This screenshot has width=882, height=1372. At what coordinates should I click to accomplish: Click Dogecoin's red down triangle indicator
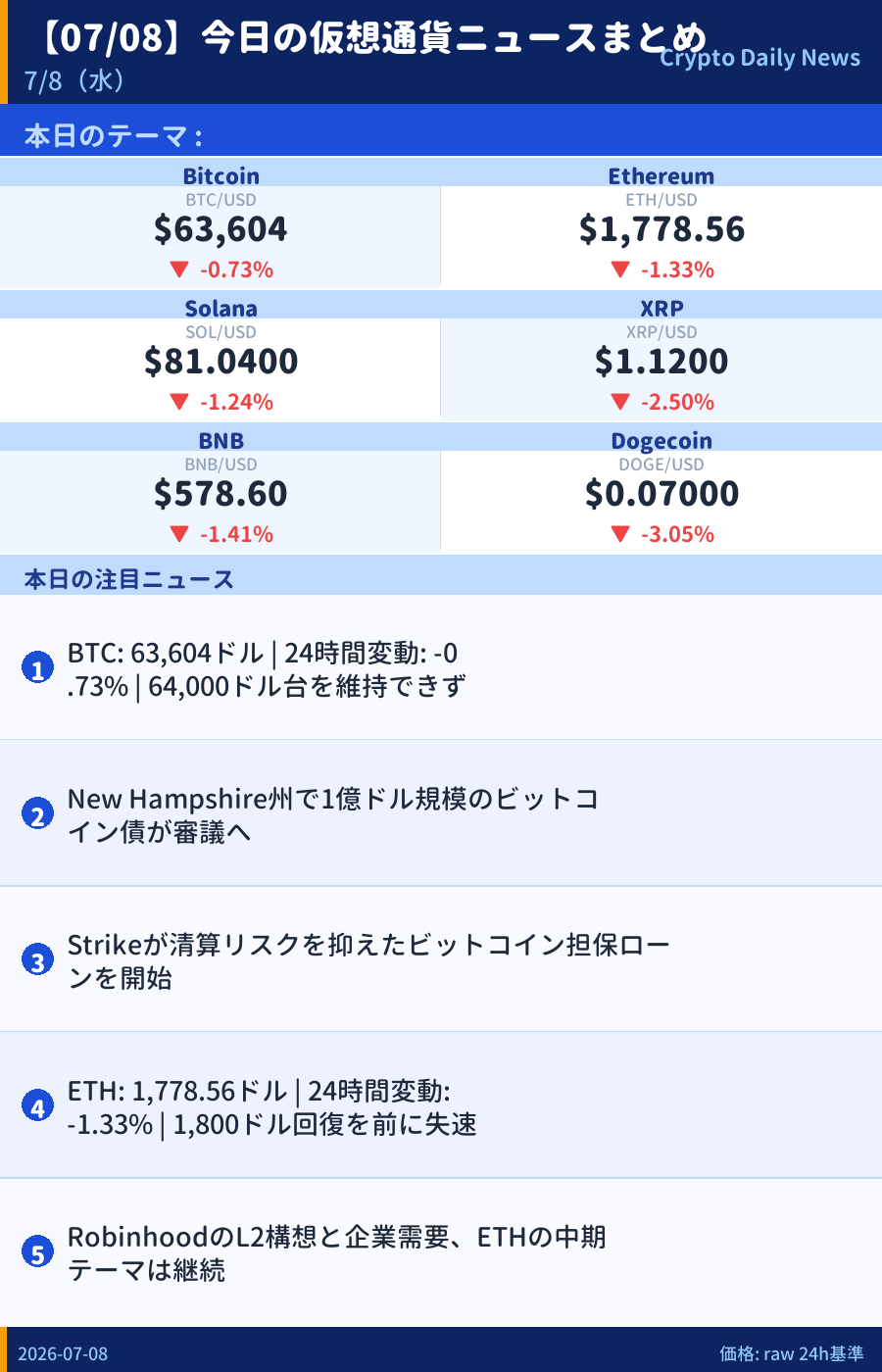pos(619,533)
